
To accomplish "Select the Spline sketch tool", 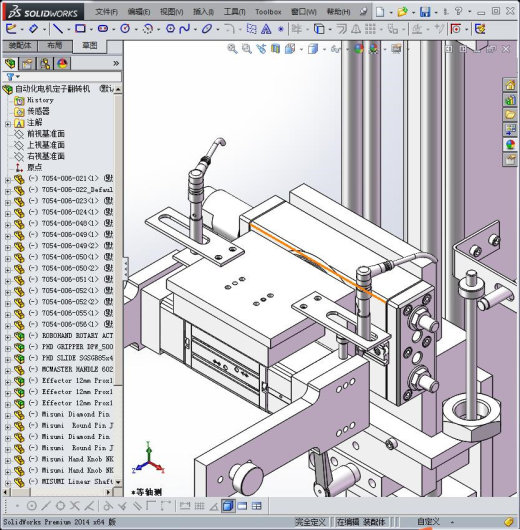I will coord(185,29).
